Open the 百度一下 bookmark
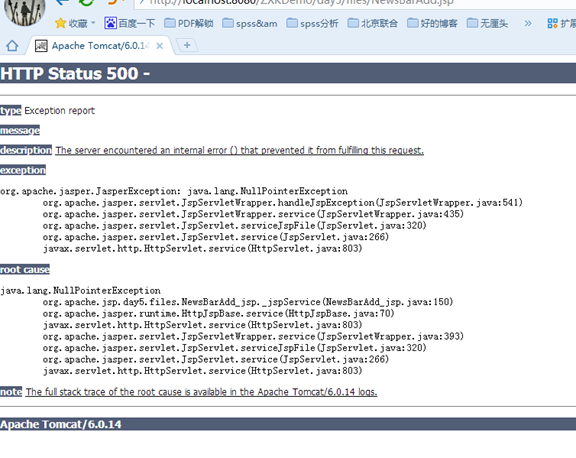Image resolution: width=576 pixels, height=458 pixels. click(x=130, y=24)
